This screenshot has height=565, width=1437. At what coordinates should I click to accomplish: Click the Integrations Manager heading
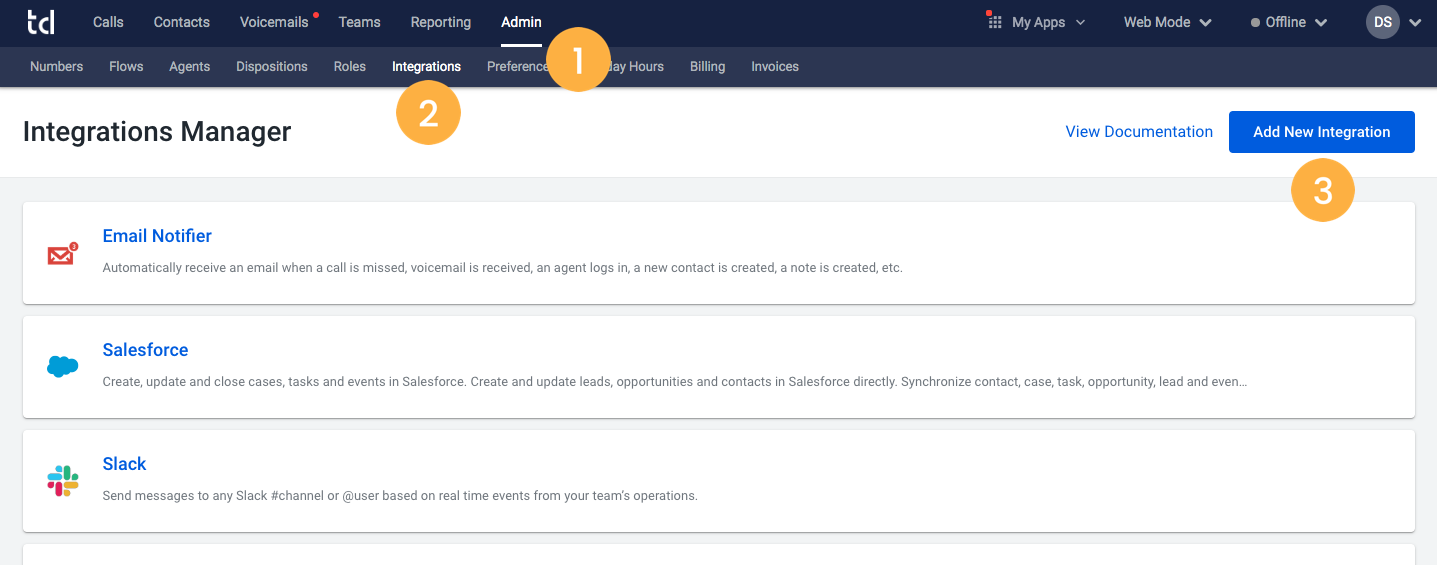point(157,132)
